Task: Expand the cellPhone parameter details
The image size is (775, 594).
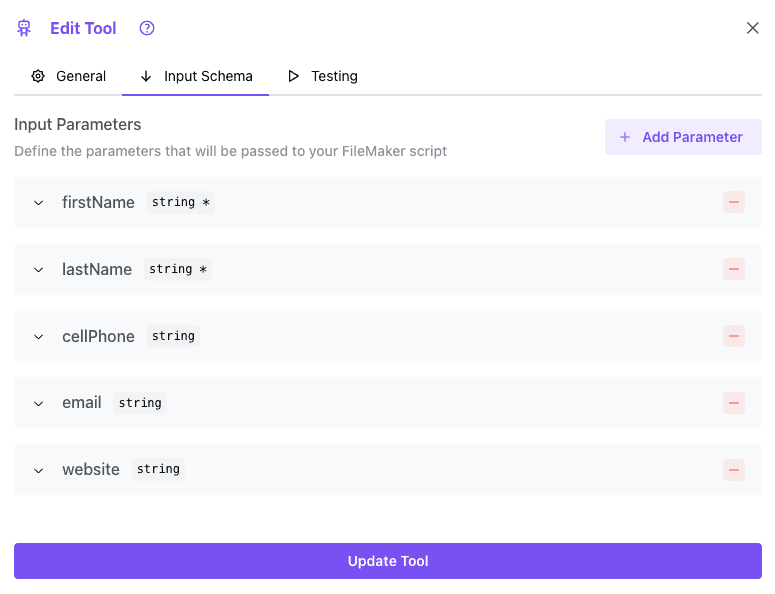Action: click(x=39, y=337)
